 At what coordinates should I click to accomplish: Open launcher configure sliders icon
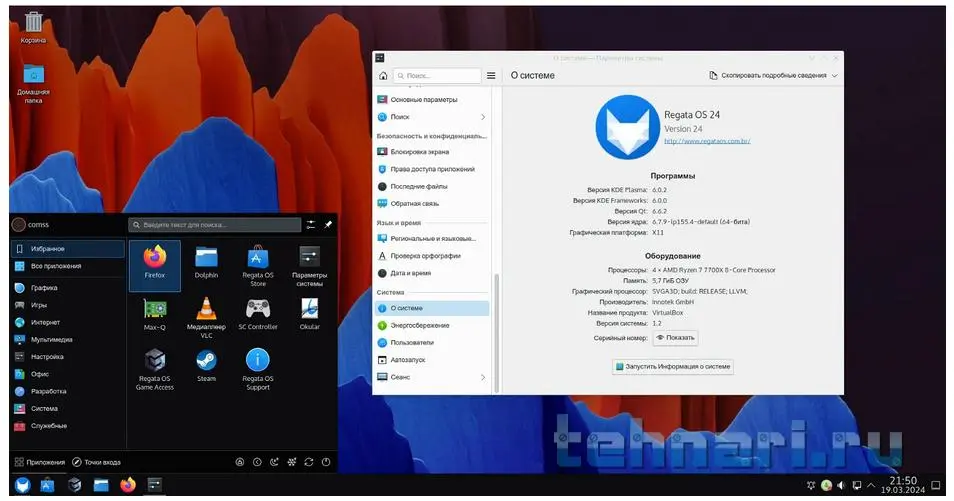(311, 225)
